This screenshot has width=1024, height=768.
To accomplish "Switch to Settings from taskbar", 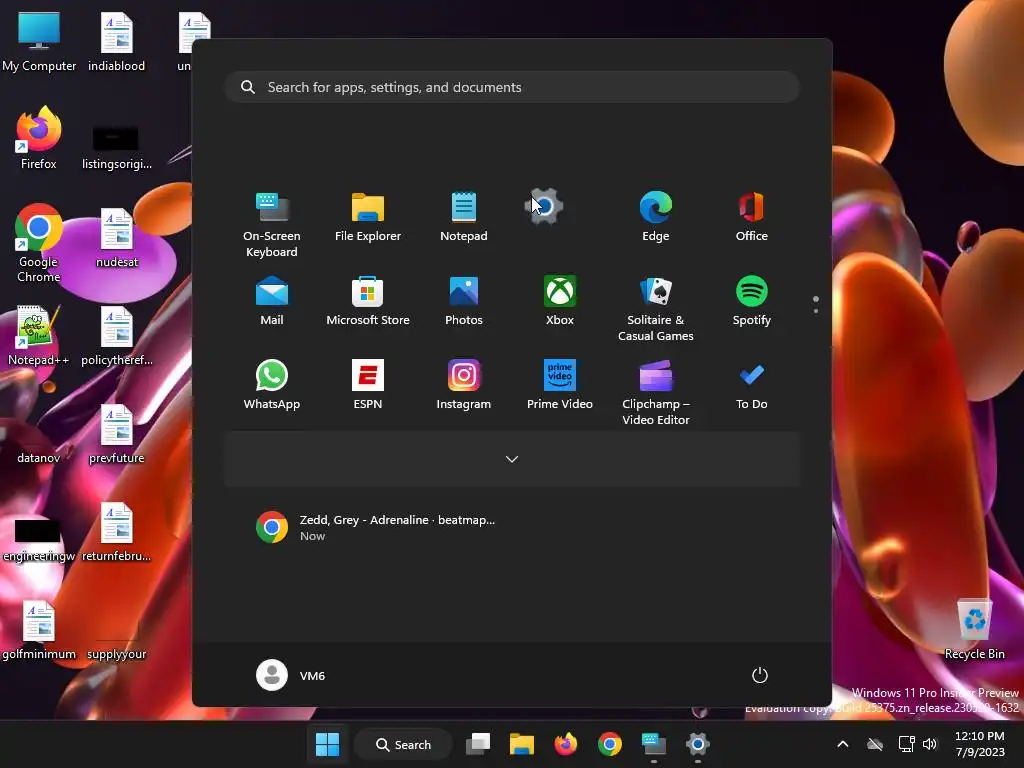I will (697, 744).
